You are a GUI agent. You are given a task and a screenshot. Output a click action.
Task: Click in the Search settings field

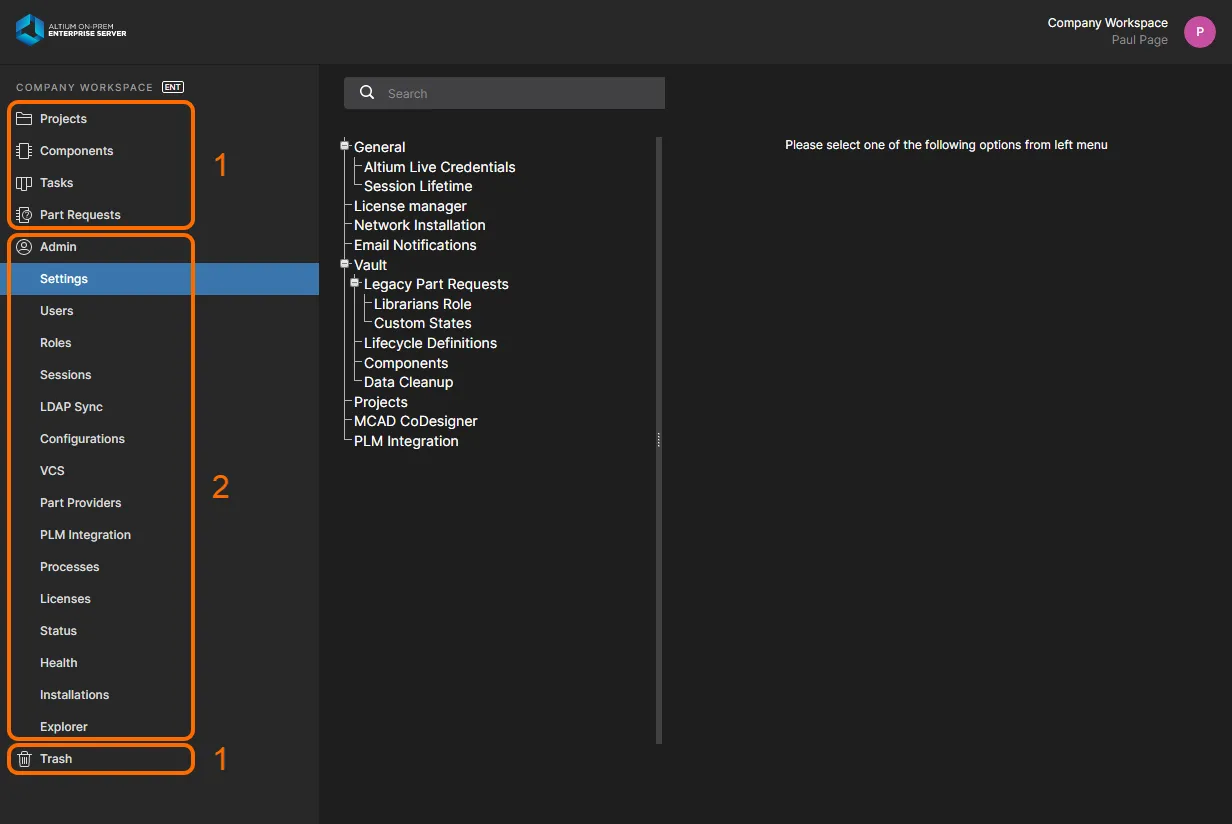pyautogui.click(x=504, y=93)
